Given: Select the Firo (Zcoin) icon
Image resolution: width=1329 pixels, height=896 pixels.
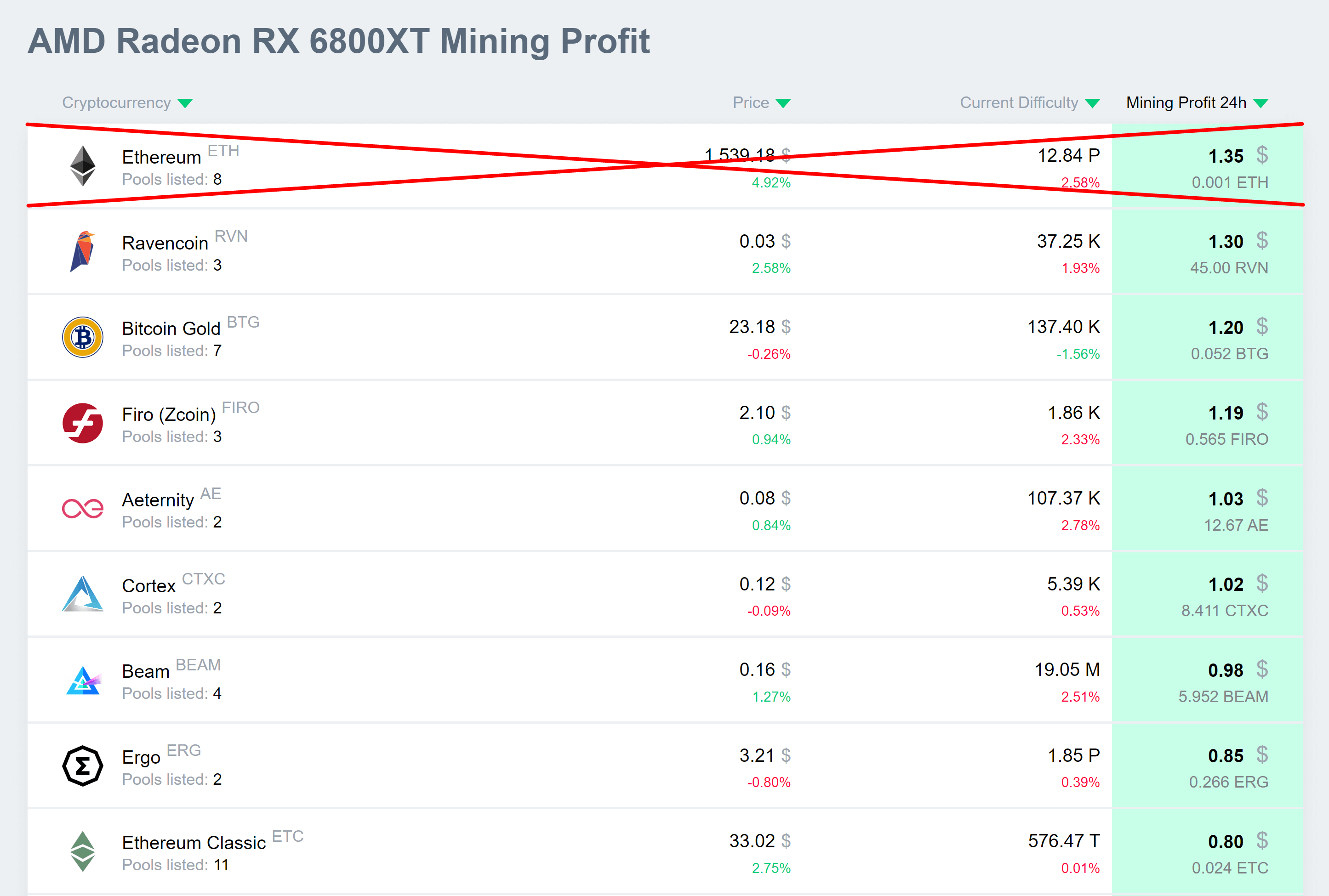Looking at the screenshot, I should point(83,423).
